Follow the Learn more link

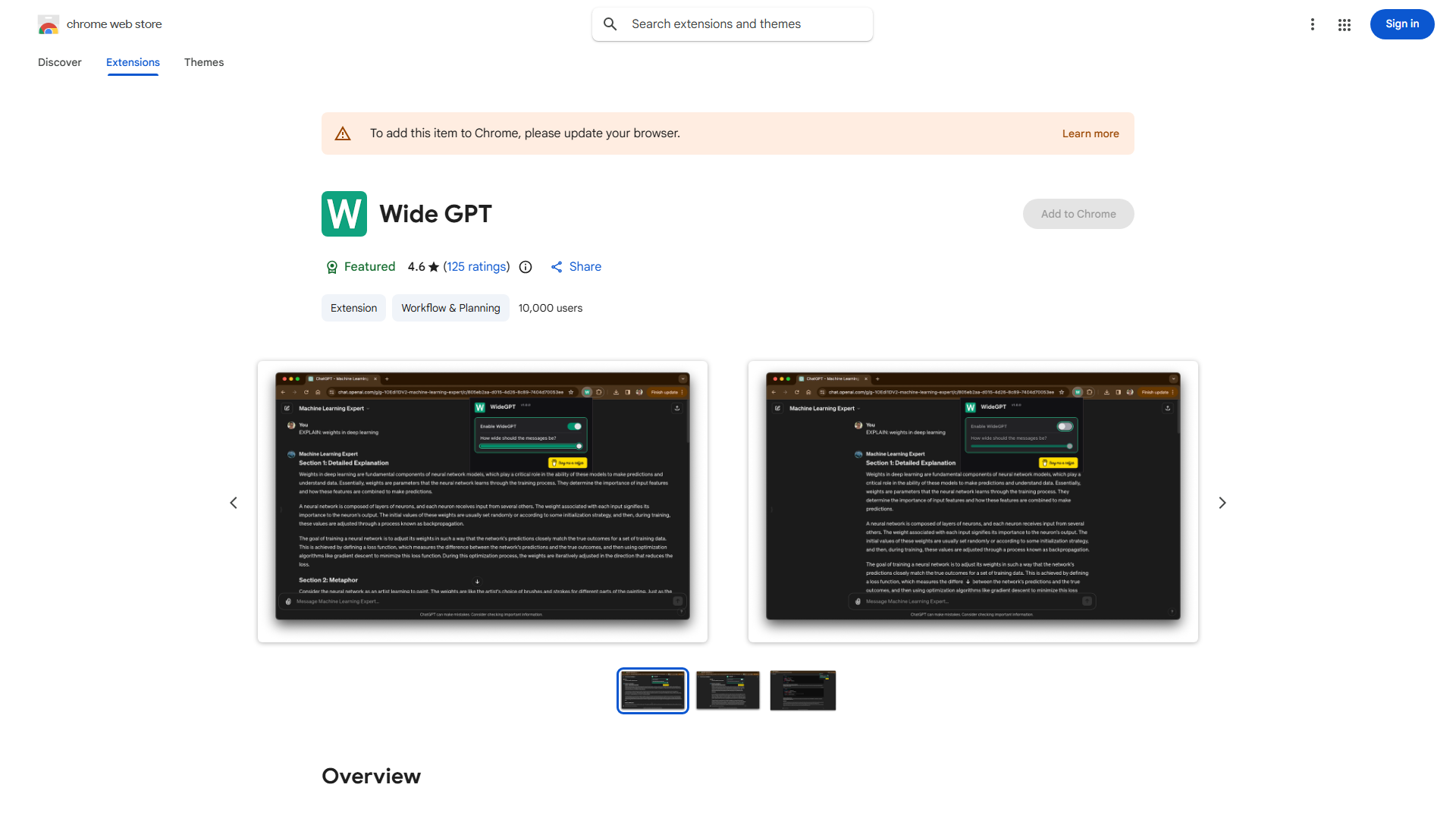tap(1090, 133)
